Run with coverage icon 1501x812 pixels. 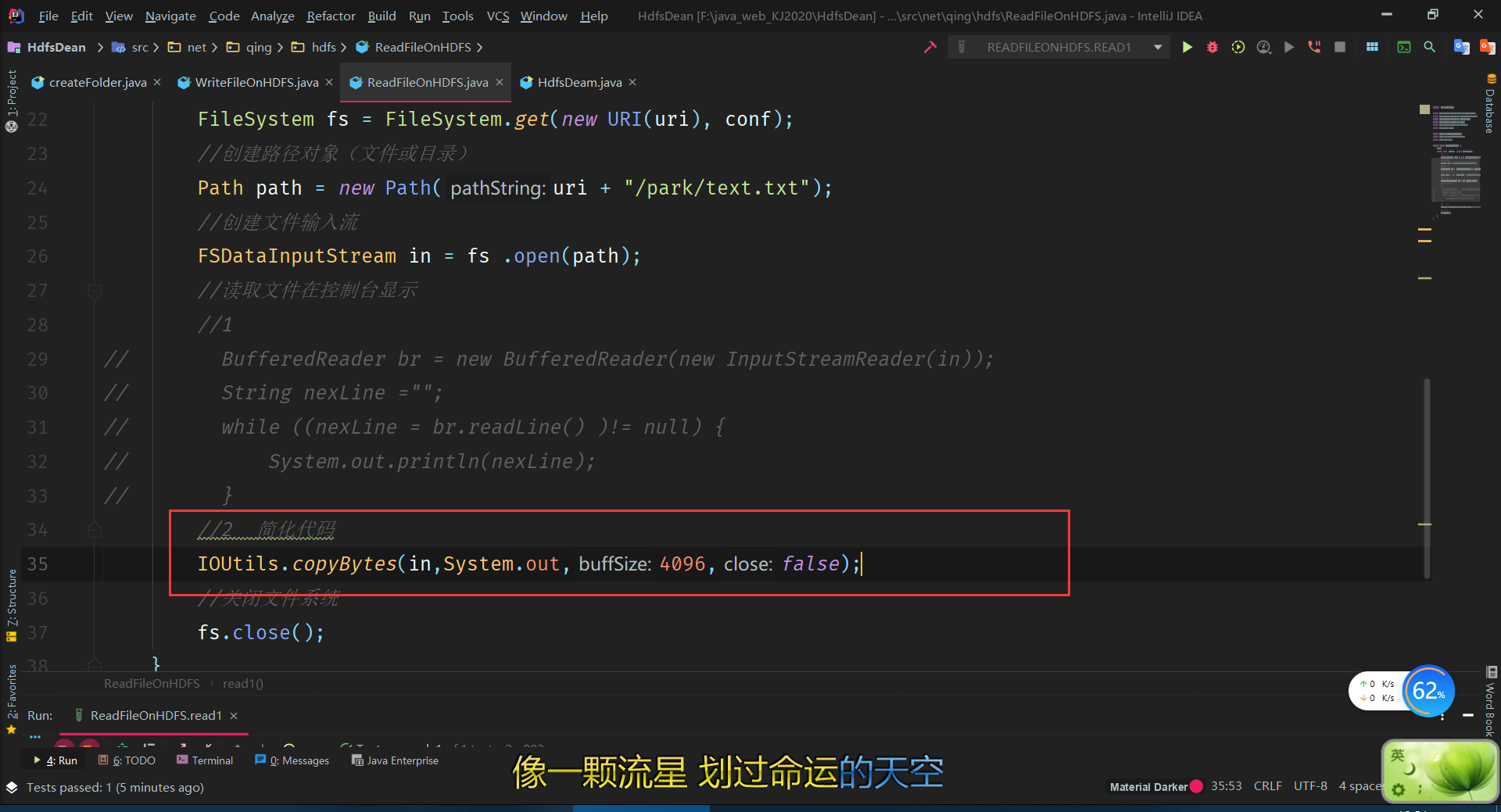(x=1238, y=47)
